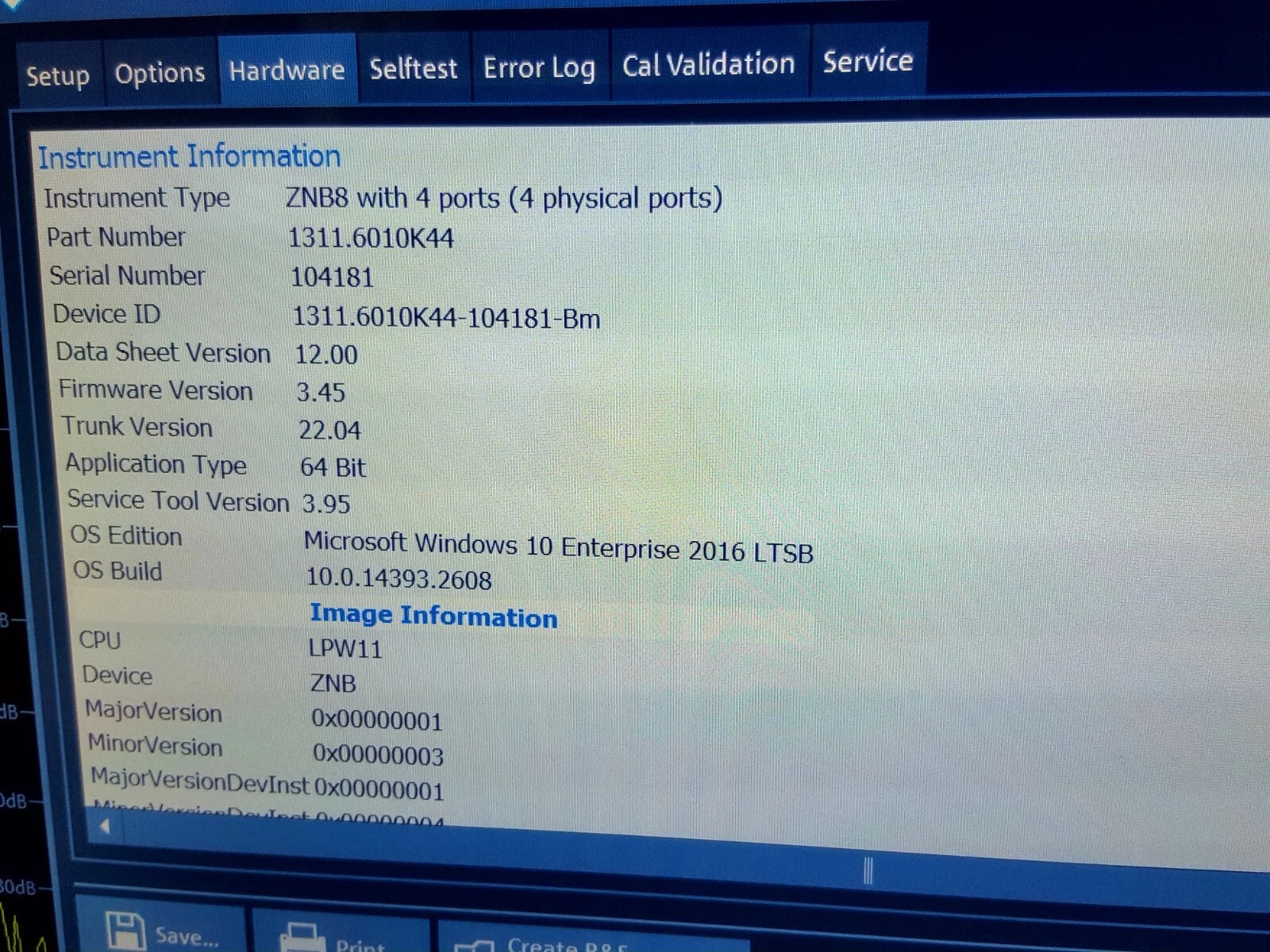Click the Instrument Information heading
Screen dimensions: 1270x952
click(x=190, y=156)
